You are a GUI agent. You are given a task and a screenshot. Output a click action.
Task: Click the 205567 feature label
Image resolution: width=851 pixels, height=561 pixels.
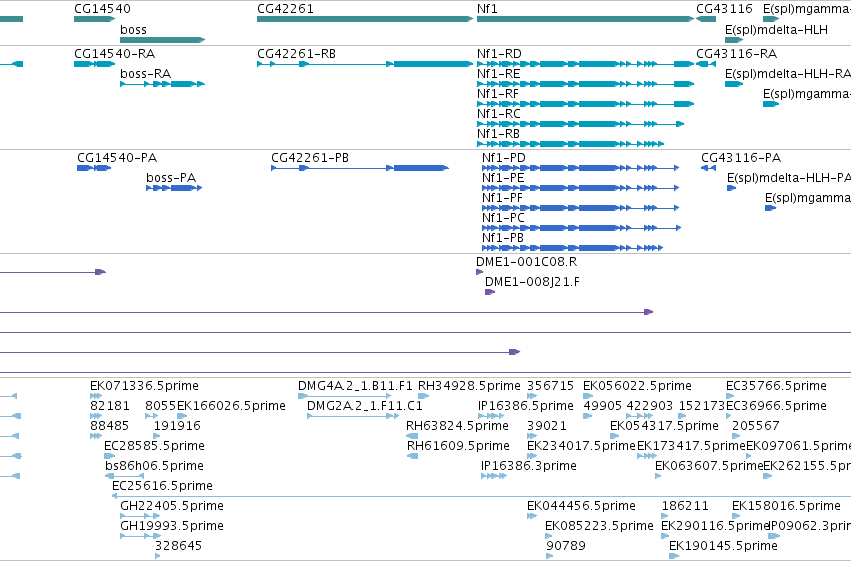755,426
